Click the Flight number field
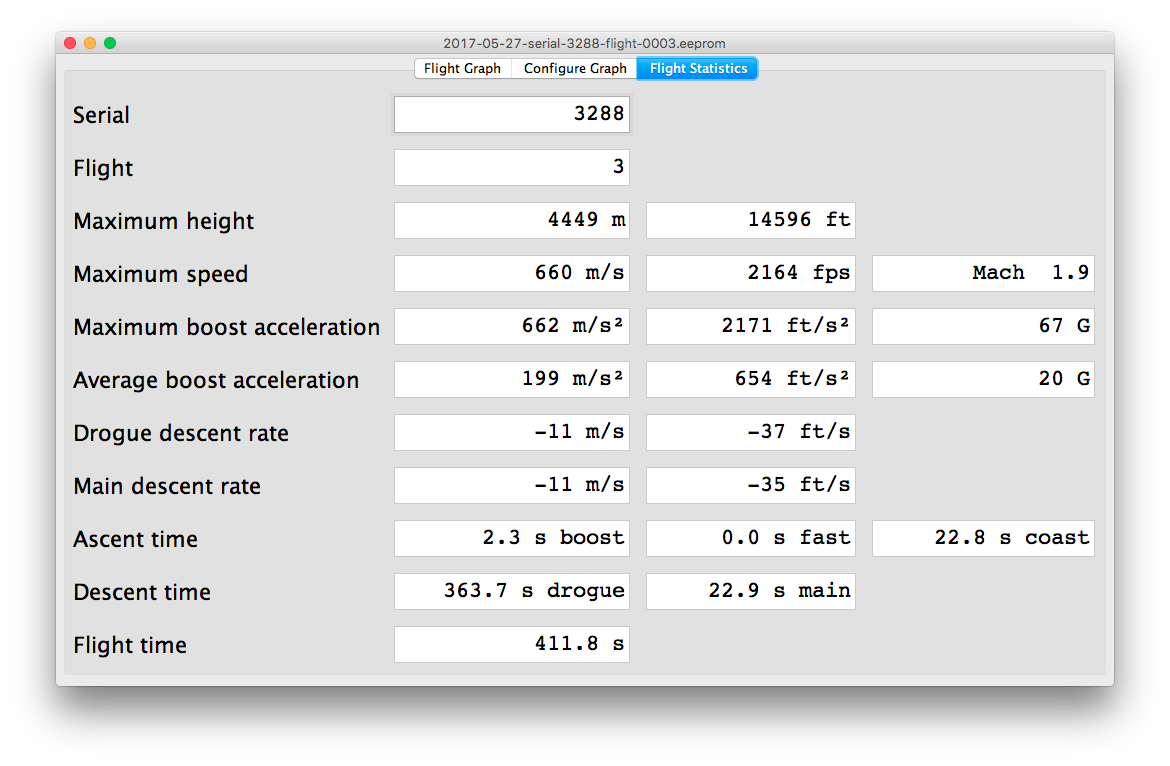The width and height of the screenshot is (1170, 766). 511,167
